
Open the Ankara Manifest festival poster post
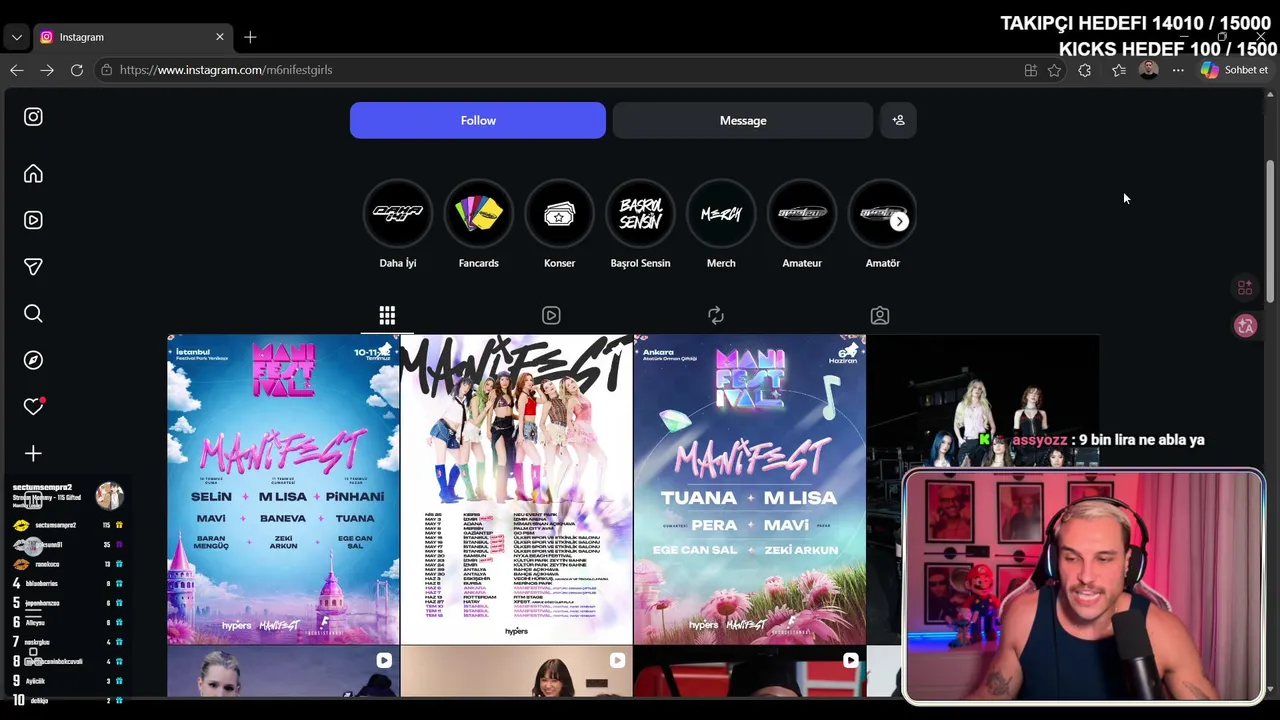coord(750,490)
